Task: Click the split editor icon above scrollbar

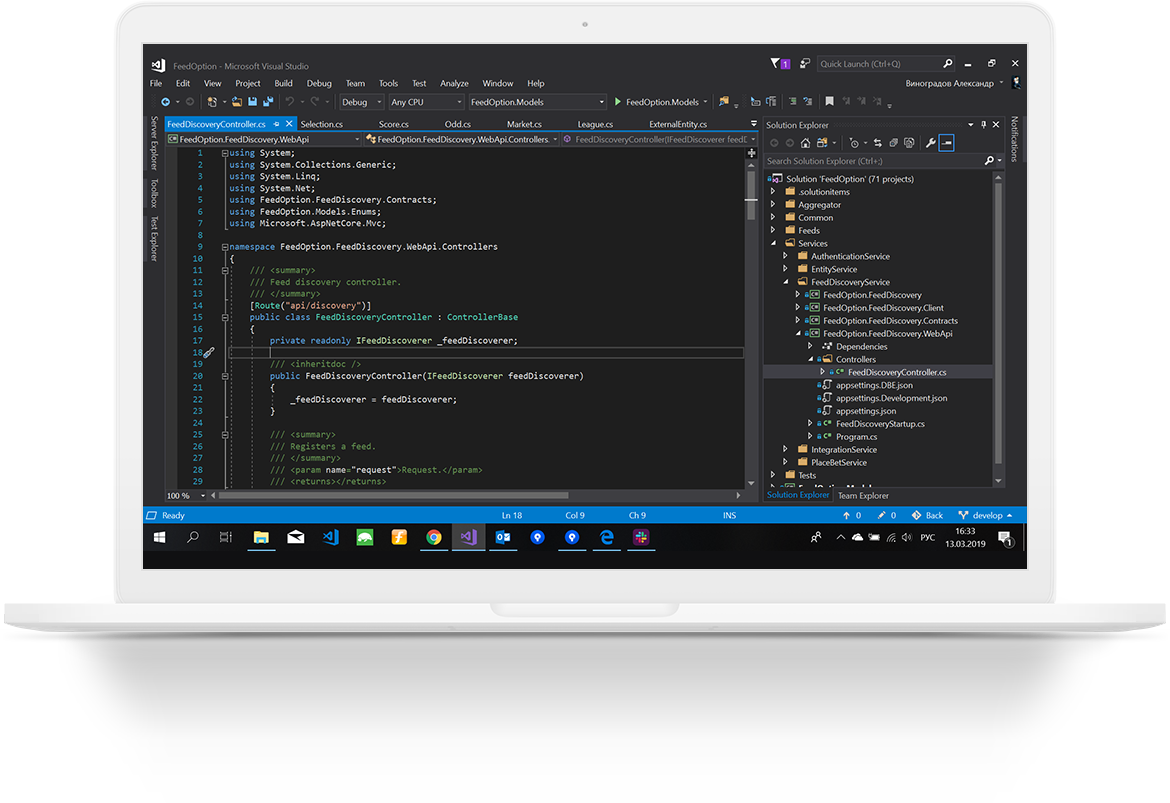Action: pos(751,153)
